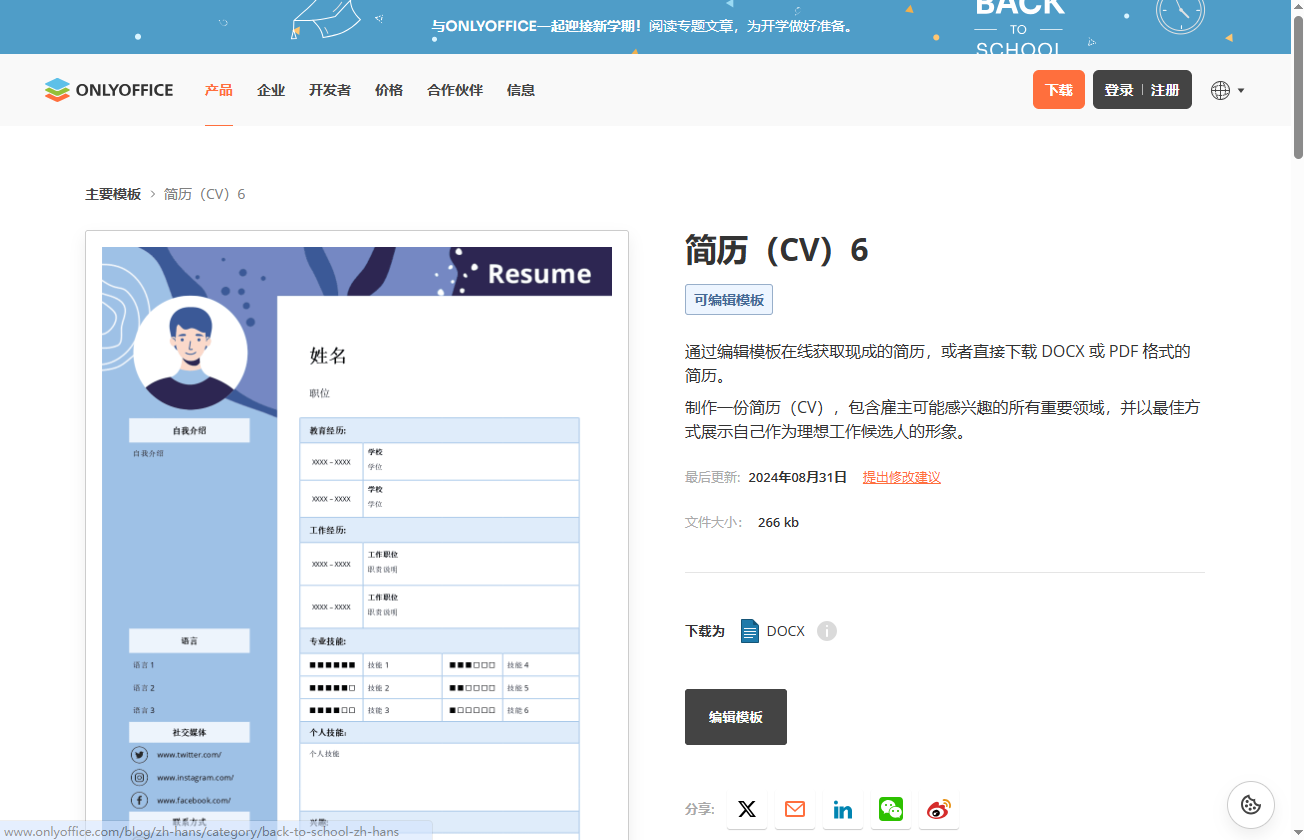Click the Back to School banner text
This screenshot has width=1304, height=840.
(645, 27)
